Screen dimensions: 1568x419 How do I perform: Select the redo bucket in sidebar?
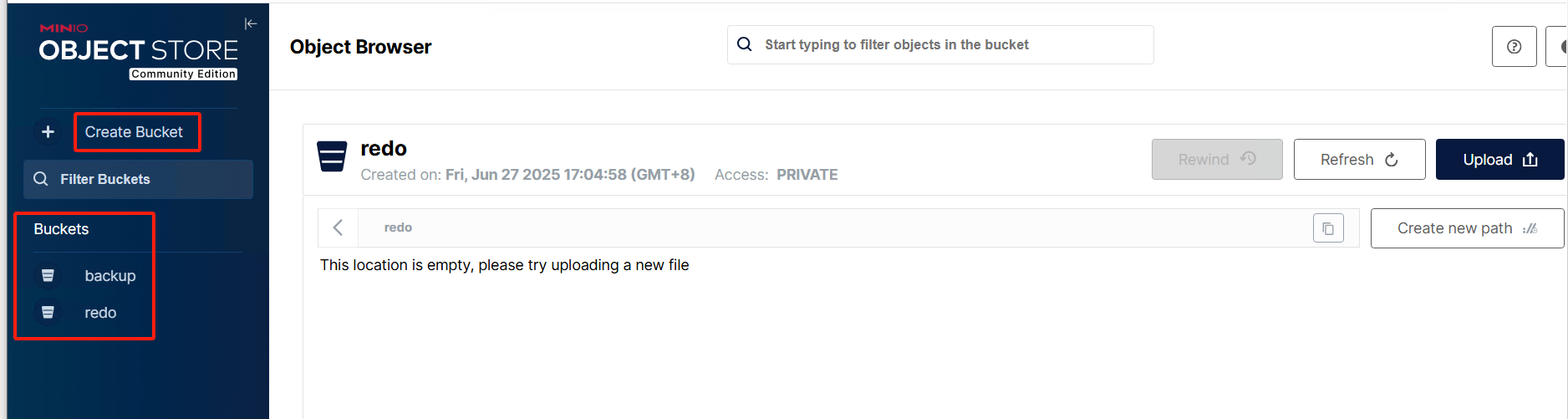click(x=100, y=313)
